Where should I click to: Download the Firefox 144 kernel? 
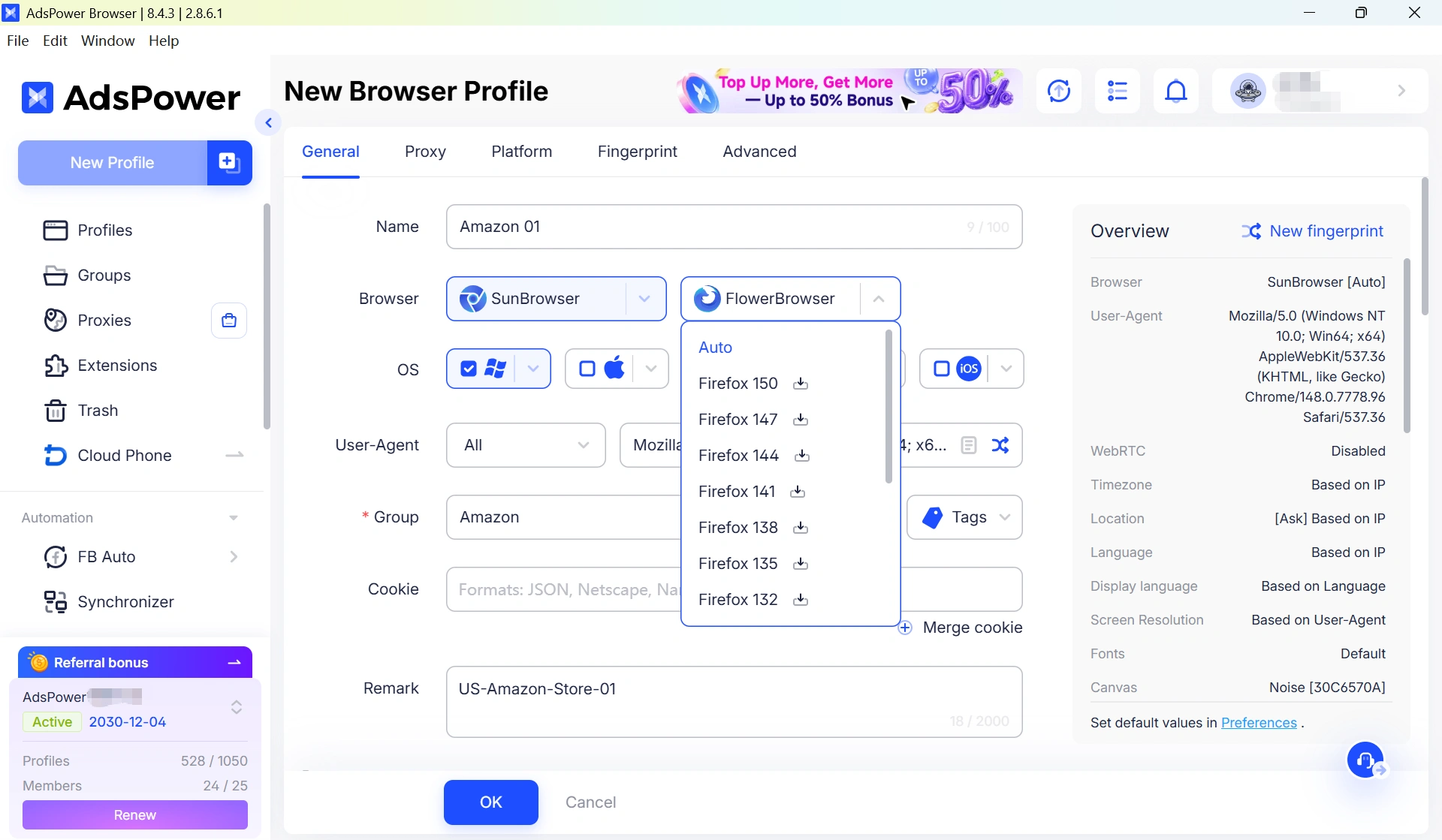pos(802,456)
